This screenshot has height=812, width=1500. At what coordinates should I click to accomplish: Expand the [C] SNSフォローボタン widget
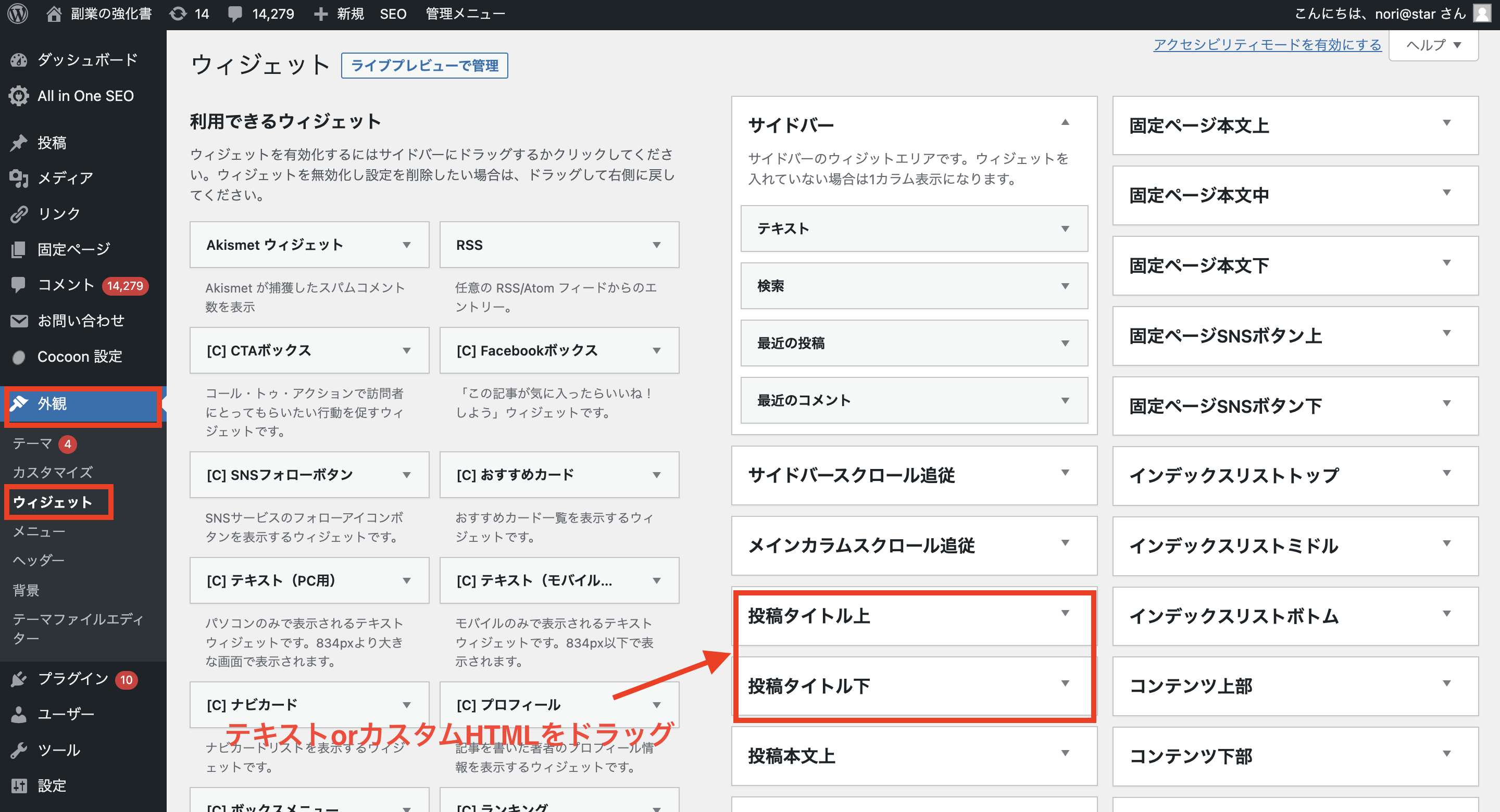pos(406,475)
